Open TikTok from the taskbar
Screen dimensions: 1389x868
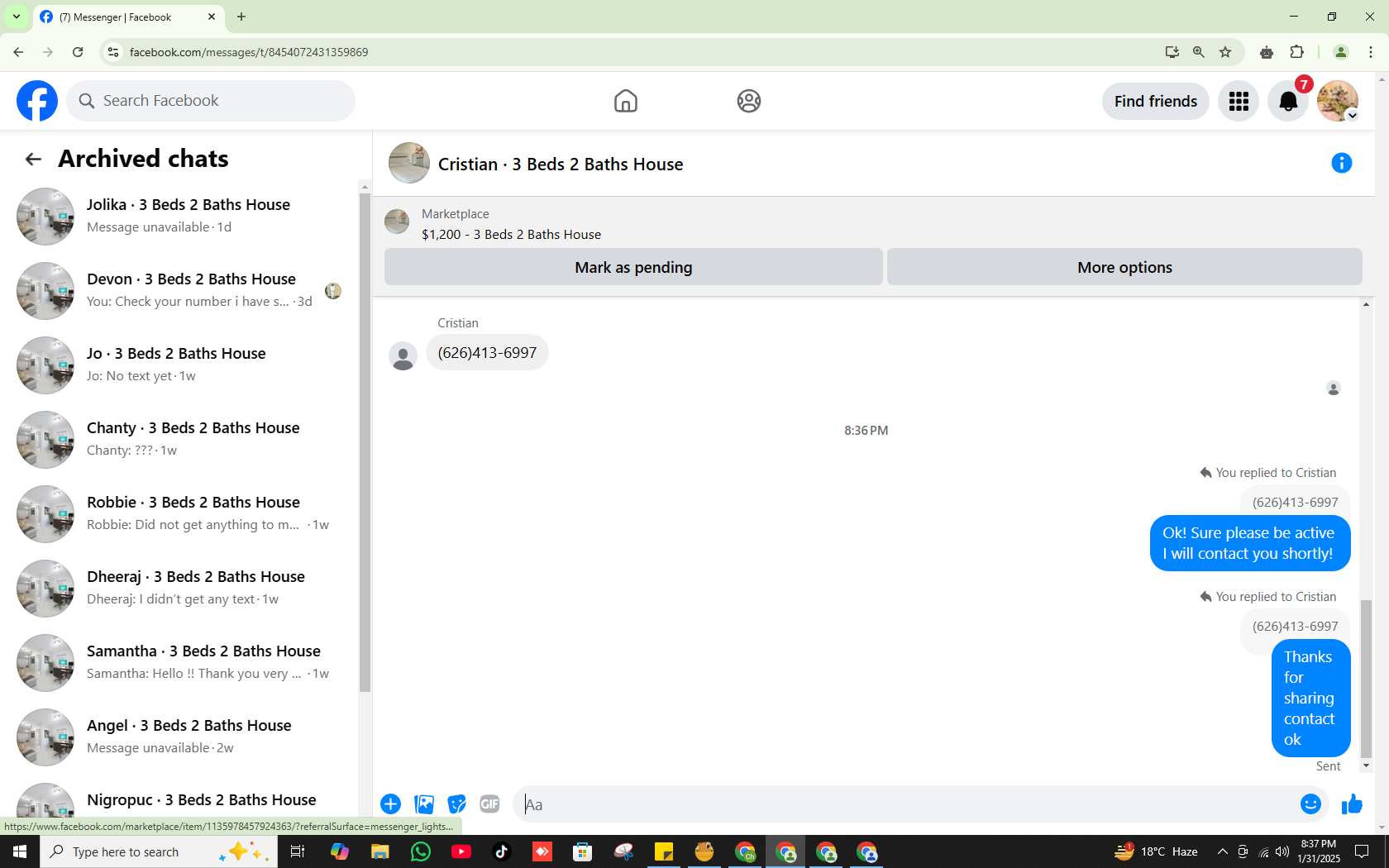click(502, 851)
